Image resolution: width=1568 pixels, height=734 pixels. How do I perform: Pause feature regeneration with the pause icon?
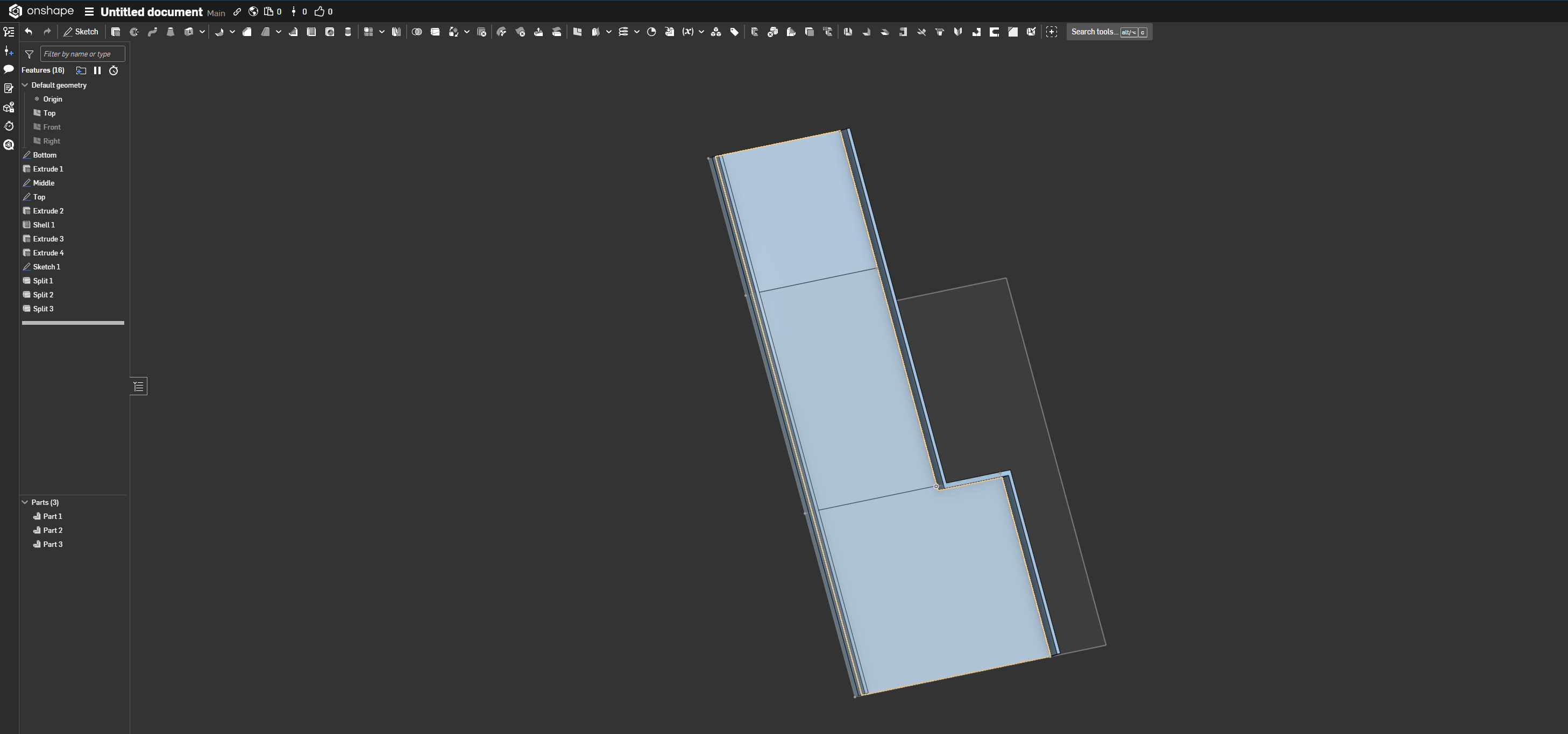pyautogui.click(x=97, y=70)
